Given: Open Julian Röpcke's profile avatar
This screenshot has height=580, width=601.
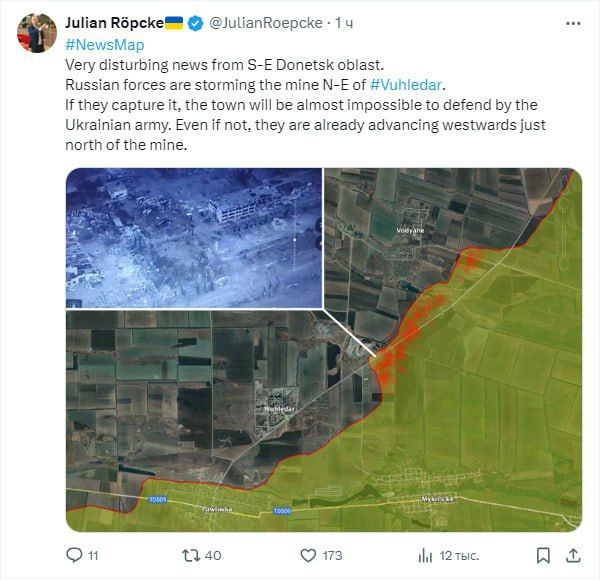Looking at the screenshot, I should [x=36, y=33].
